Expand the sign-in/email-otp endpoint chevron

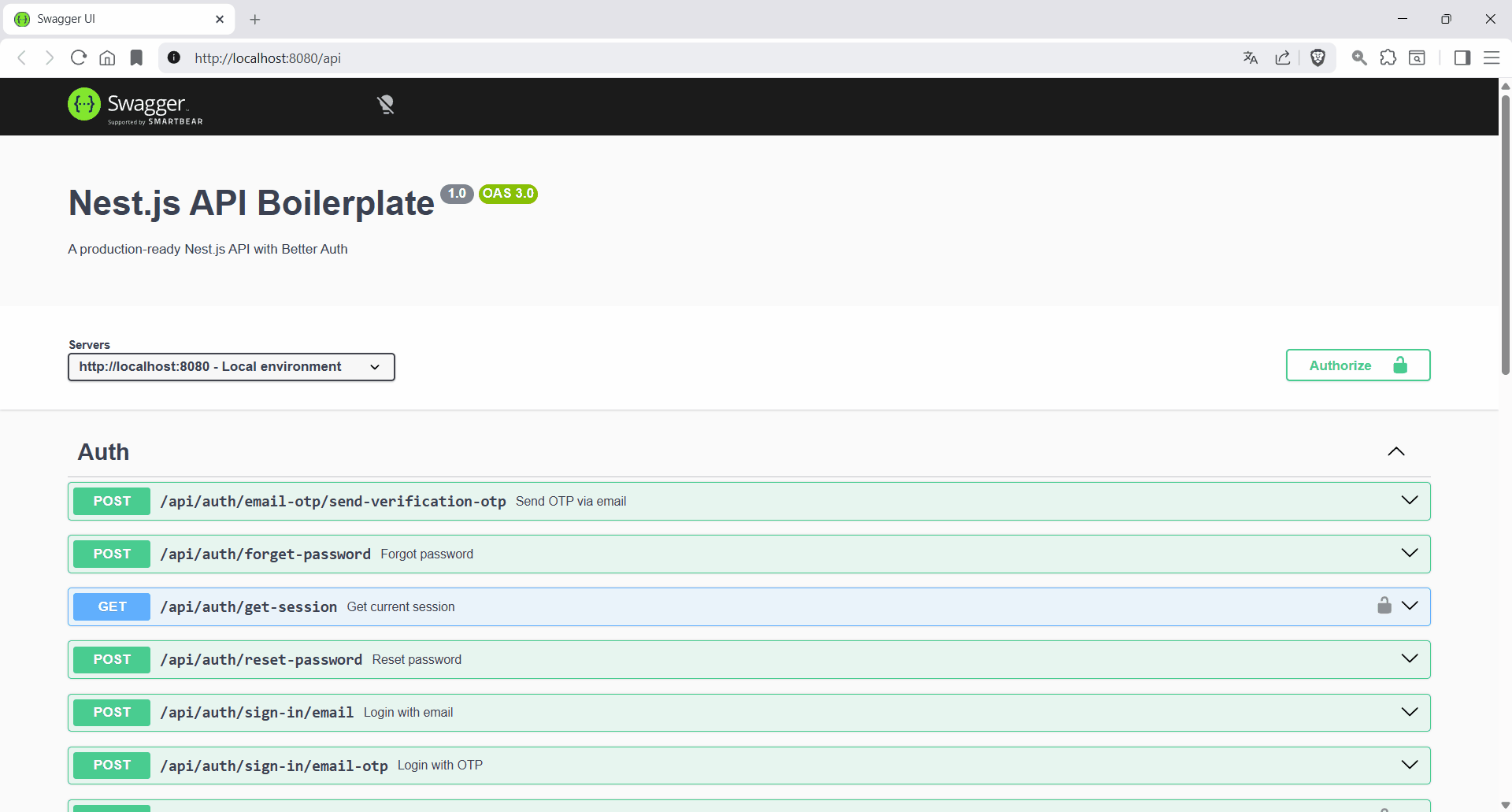1410,765
